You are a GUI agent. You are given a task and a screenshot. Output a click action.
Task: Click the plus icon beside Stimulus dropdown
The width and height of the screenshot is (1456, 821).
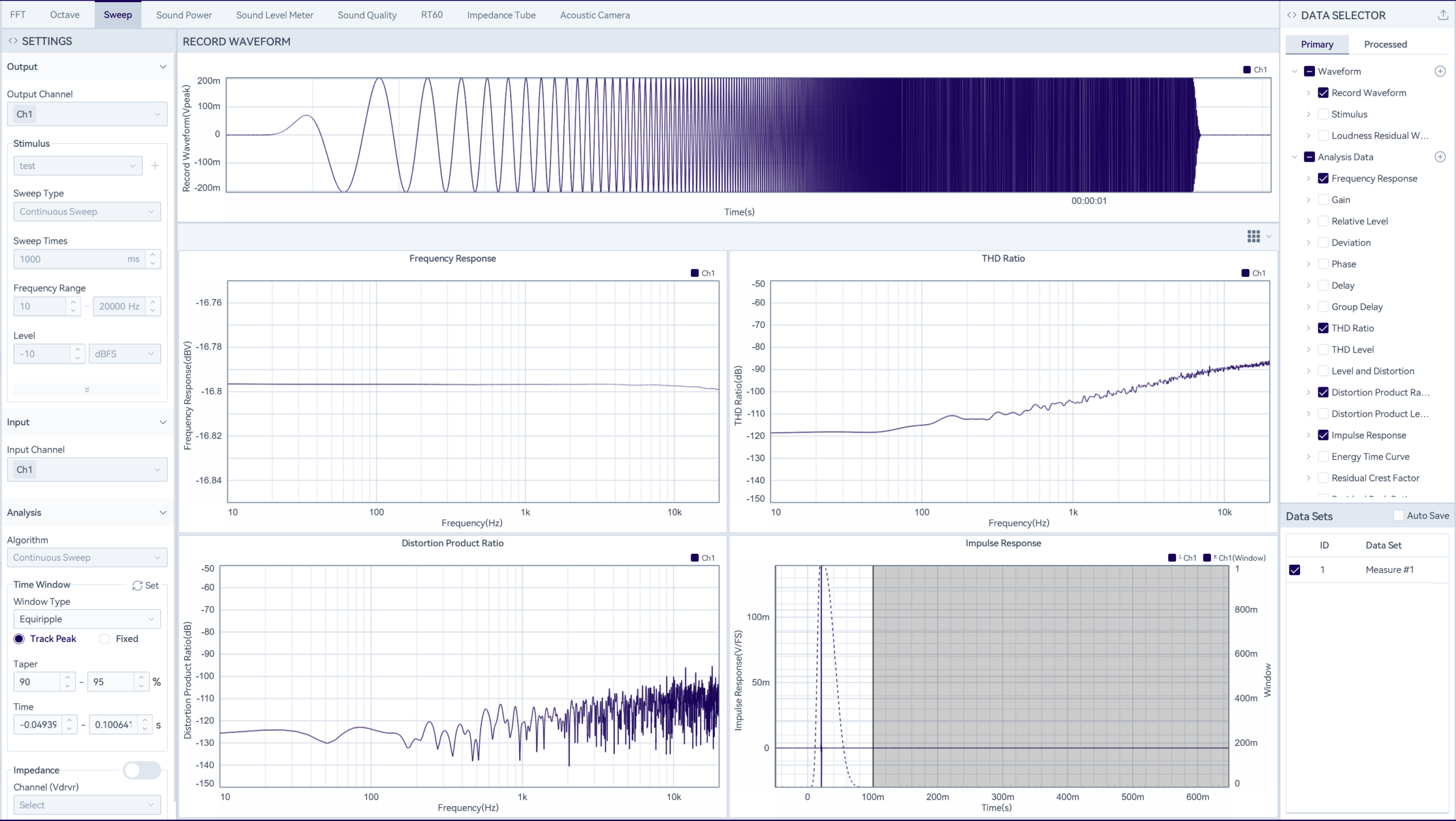click(155, 166)
